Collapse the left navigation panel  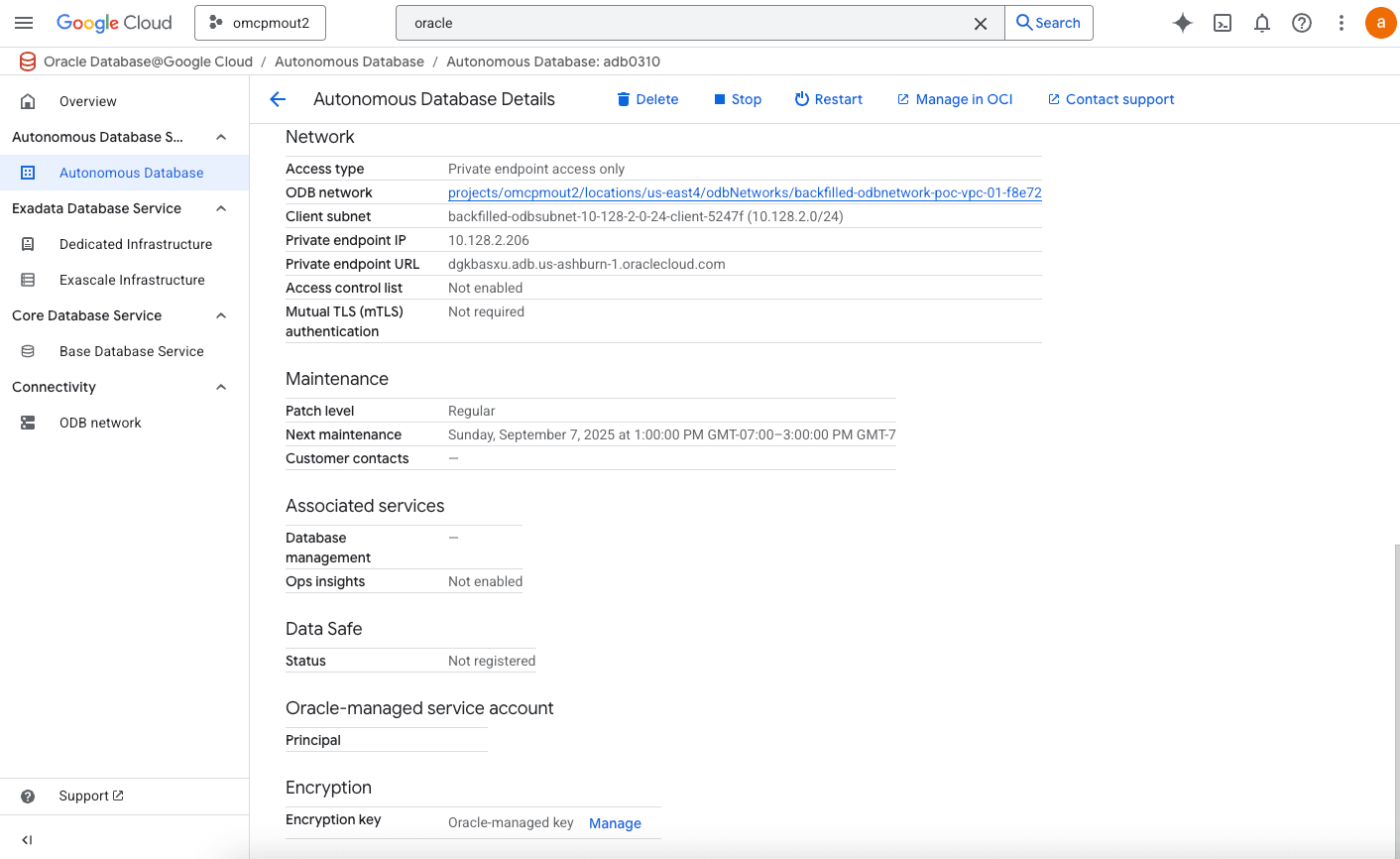(x=26, y=840)
